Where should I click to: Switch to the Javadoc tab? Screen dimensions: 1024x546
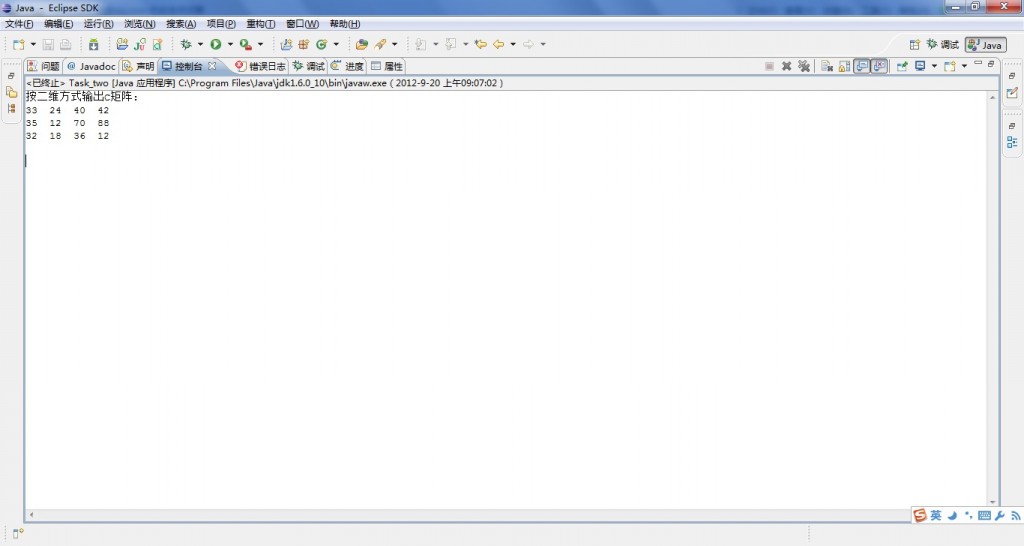(91, 66)
